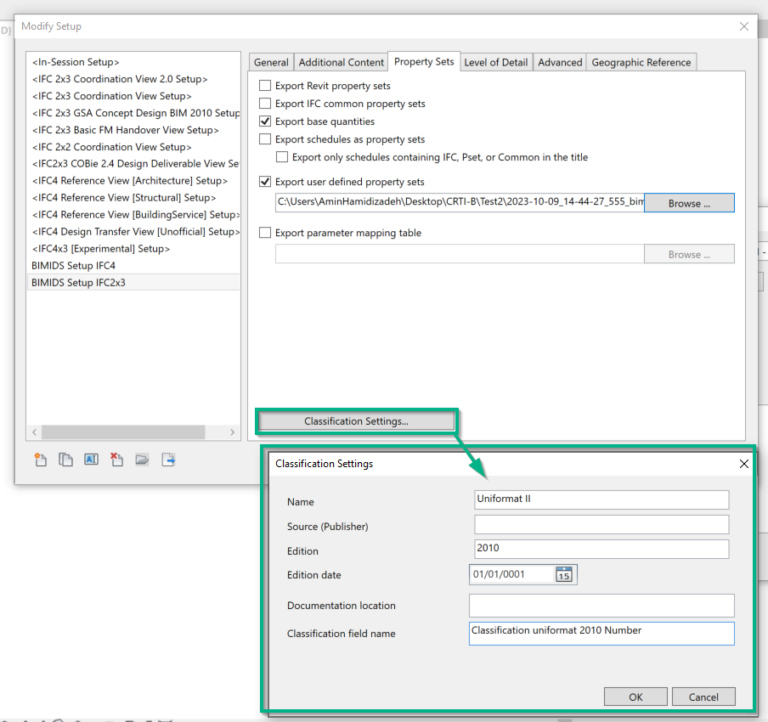The image size is (768, 722).
Task: Browse for user defined property sets file
Action: tap(688, 203)
